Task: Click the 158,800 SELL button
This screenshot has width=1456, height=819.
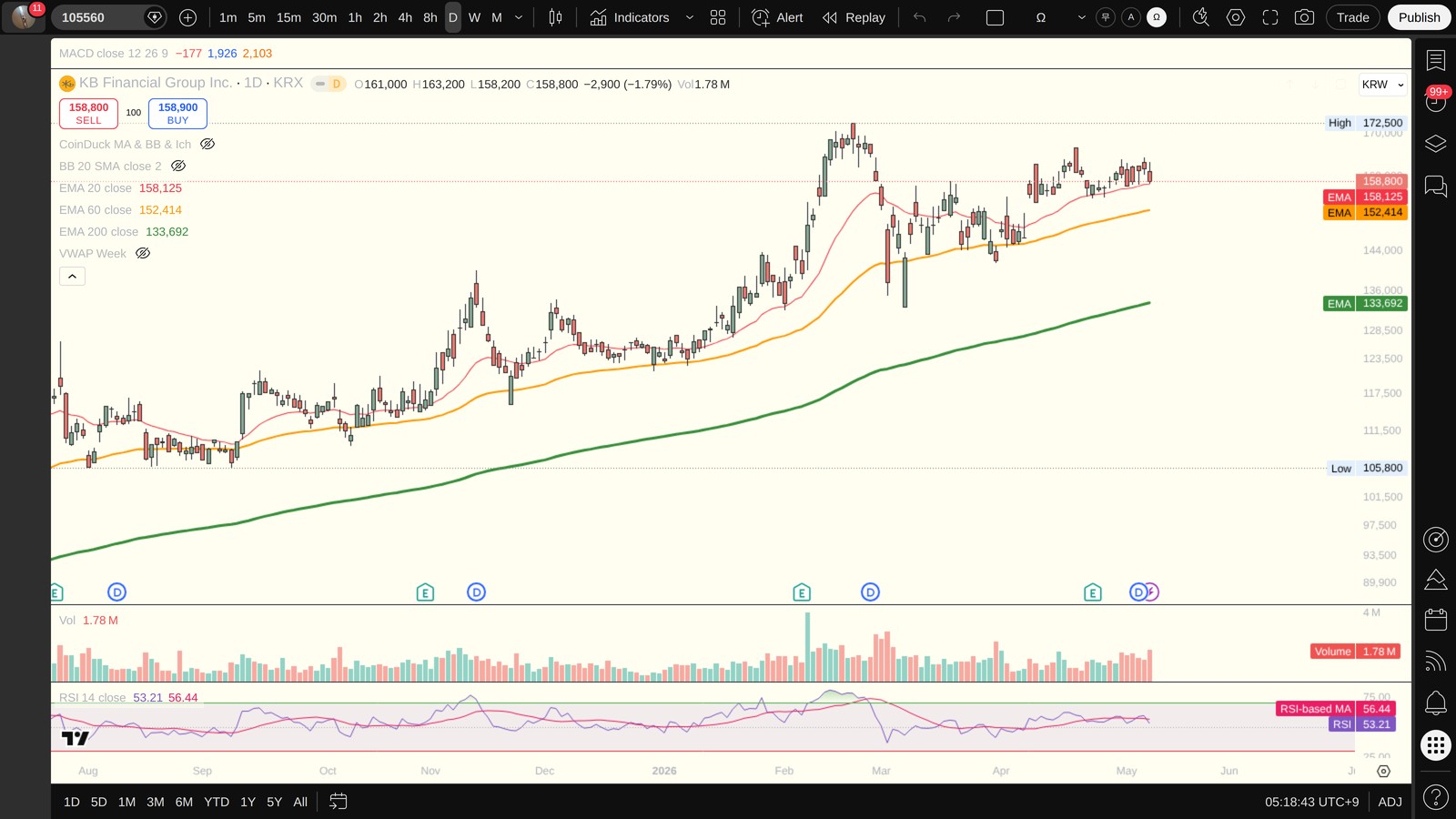Action: (88, 113)
